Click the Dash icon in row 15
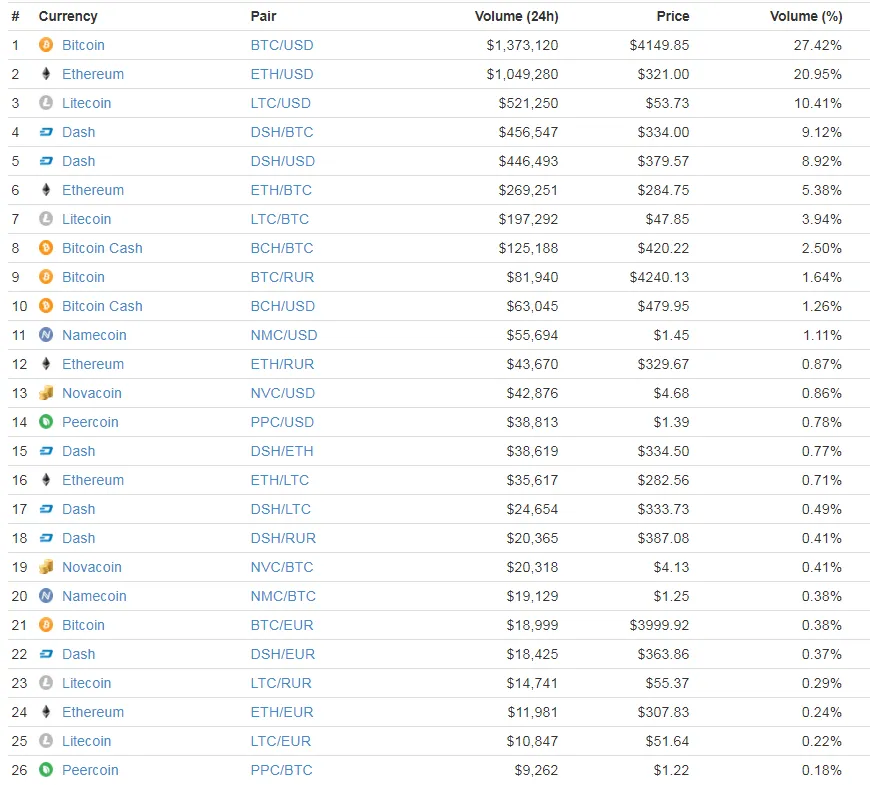Screen dimensions: 870x785 46,451
